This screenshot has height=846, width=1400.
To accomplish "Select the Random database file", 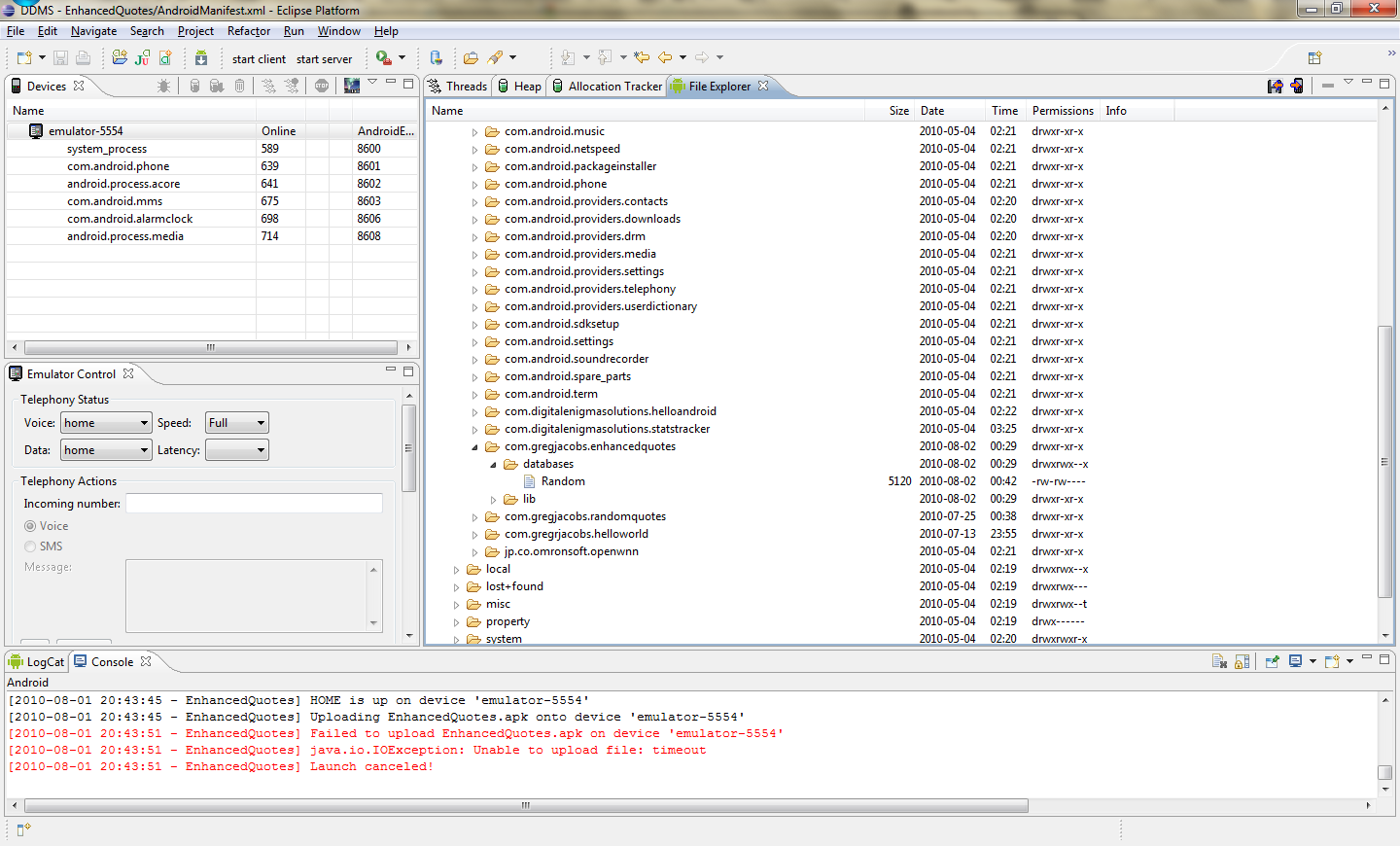I will (563, 482).
